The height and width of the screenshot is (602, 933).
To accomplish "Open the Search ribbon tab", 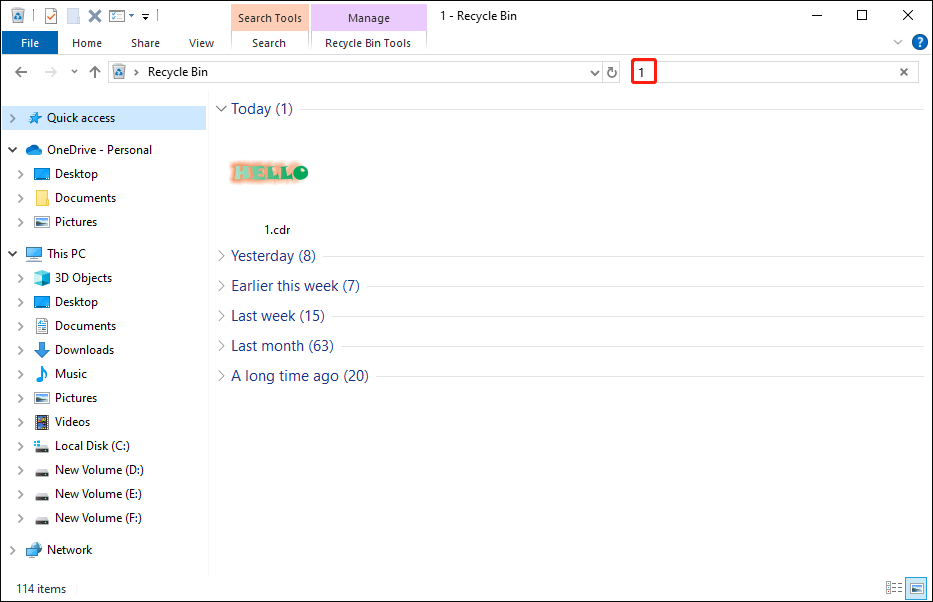I will click(269, 43).
